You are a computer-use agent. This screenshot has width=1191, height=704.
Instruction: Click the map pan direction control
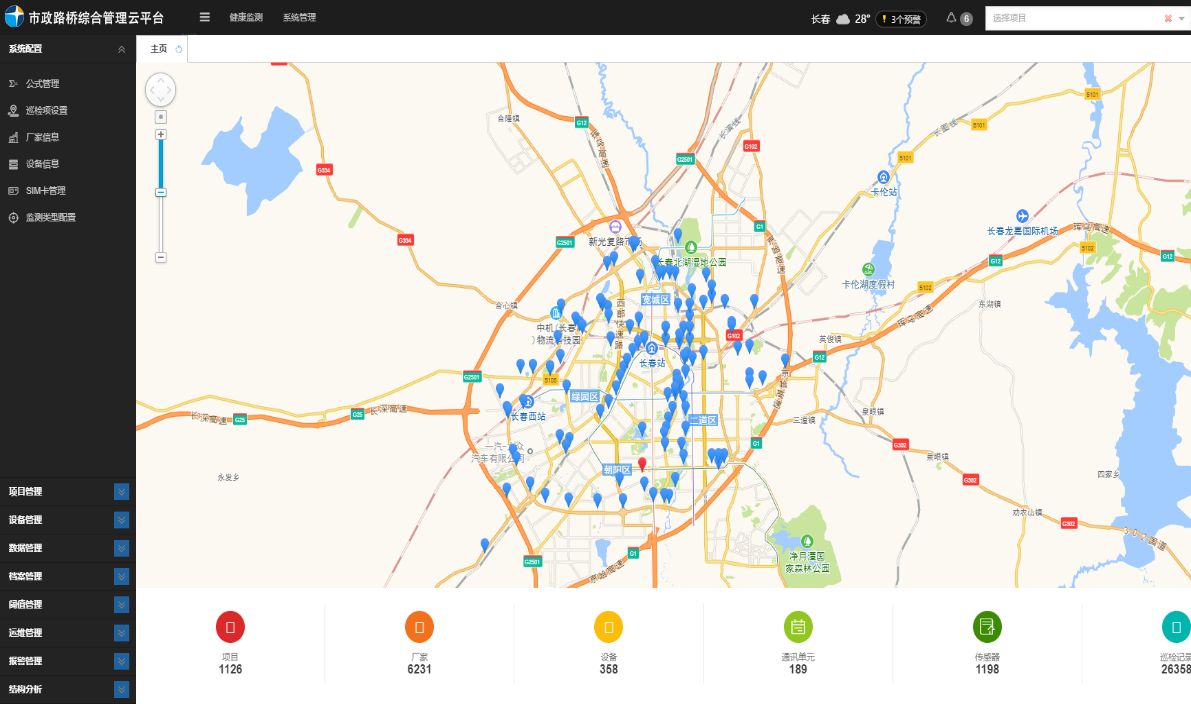tap(160, 90)
